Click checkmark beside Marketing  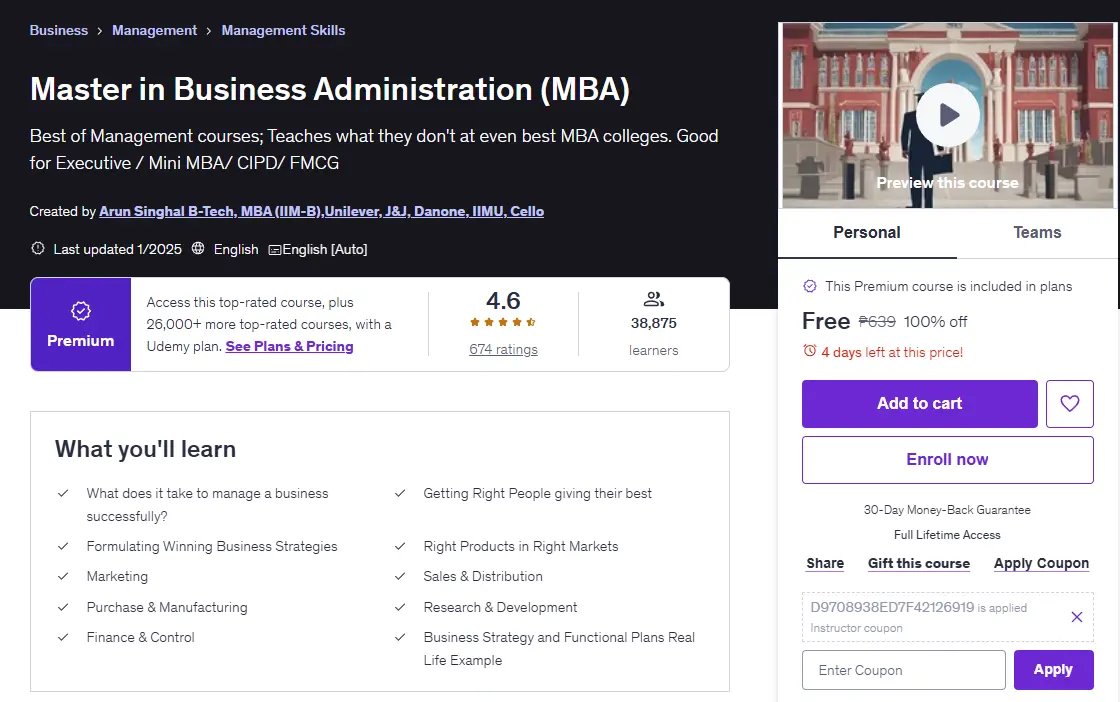pos(63,576)
